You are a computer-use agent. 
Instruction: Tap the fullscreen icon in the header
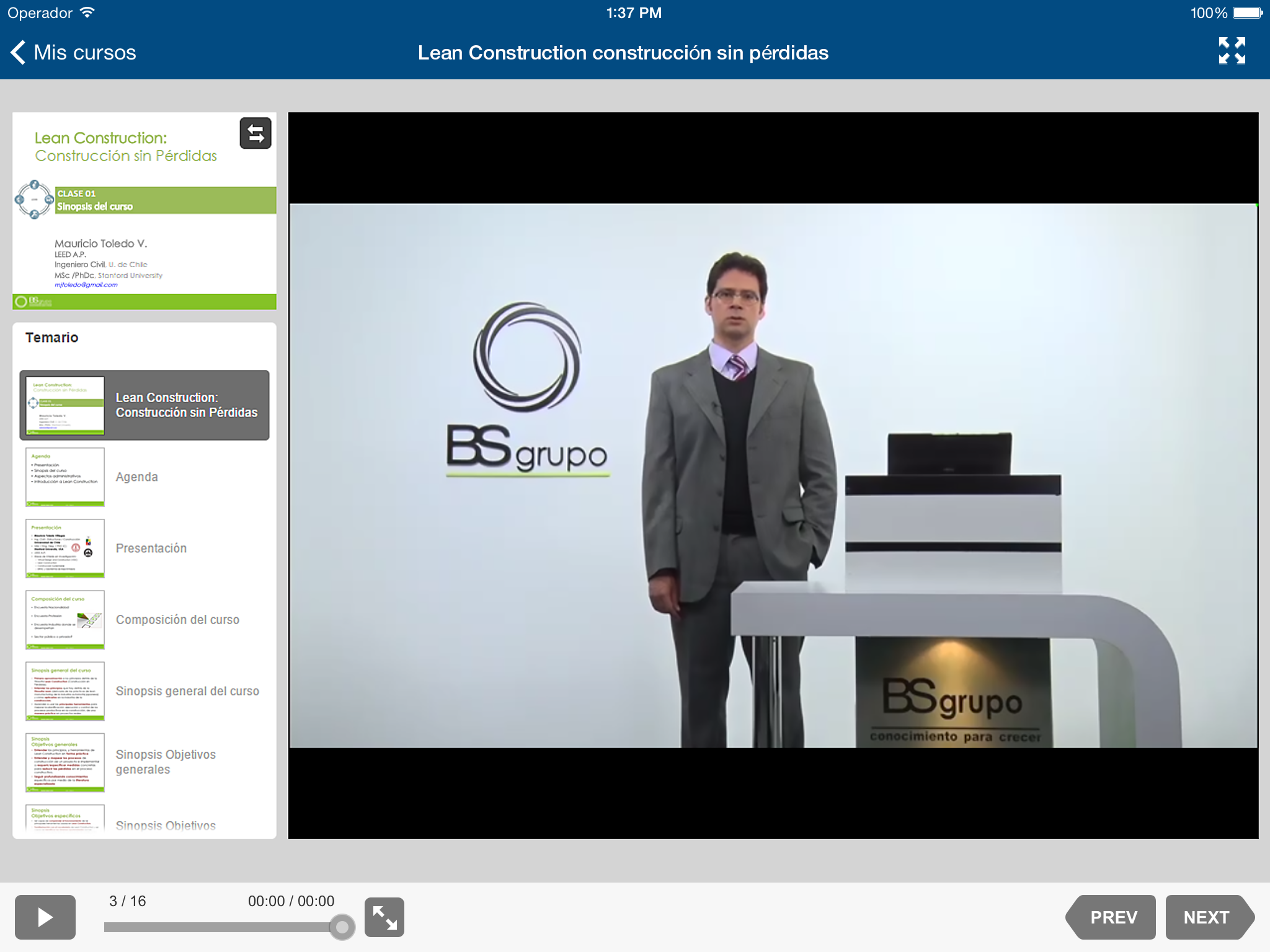click(x=1232, y=51)
